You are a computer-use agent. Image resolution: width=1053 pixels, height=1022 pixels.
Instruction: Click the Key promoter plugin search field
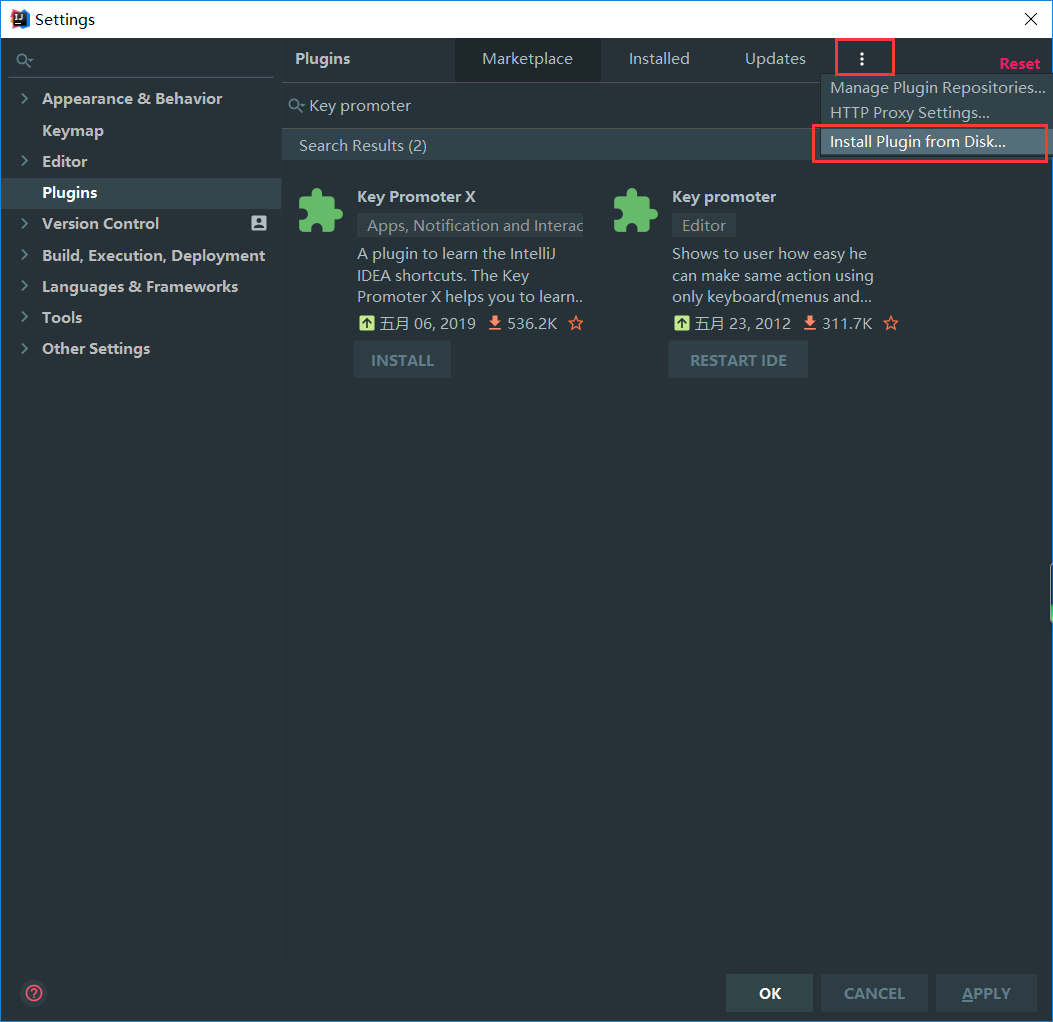pos(551,105)
